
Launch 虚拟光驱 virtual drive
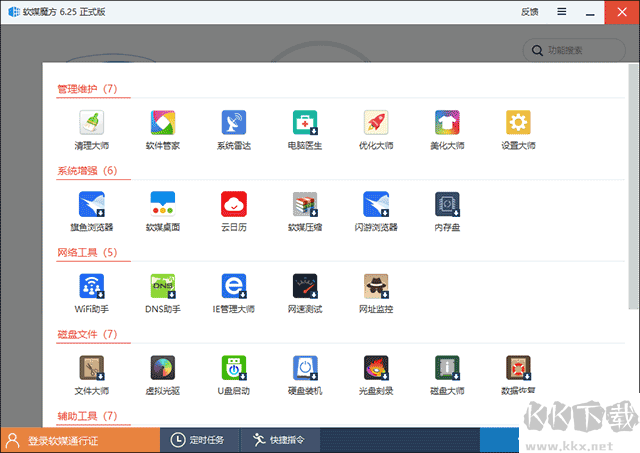162,375
